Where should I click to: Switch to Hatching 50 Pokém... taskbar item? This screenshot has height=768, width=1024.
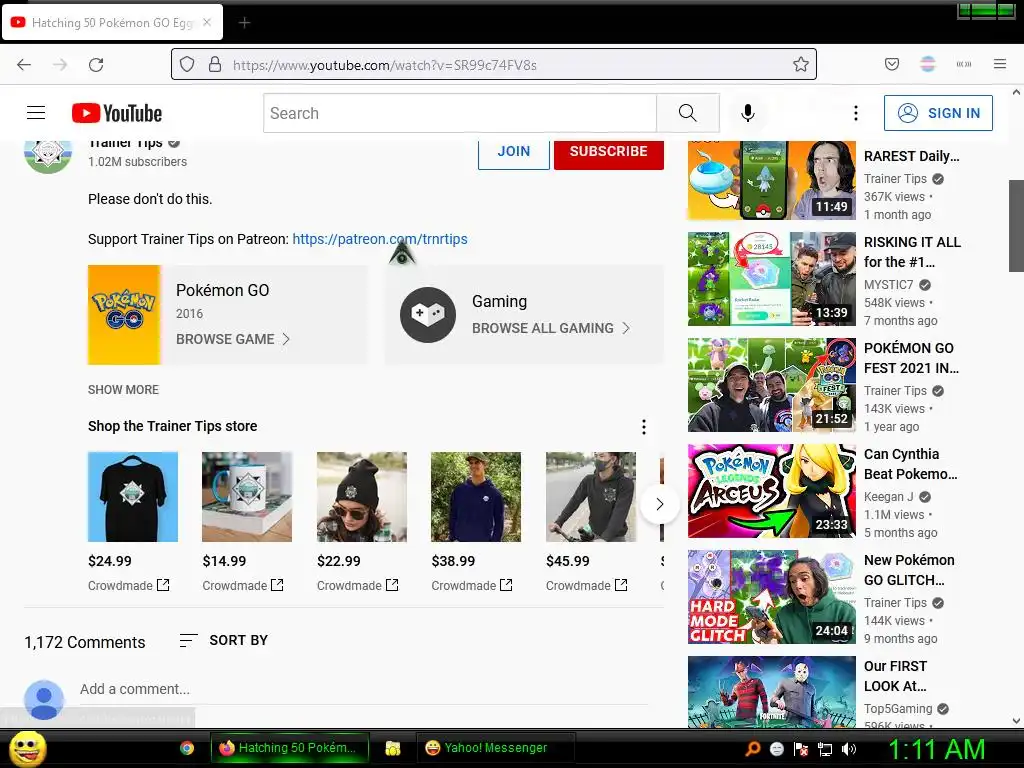[289, 748]
